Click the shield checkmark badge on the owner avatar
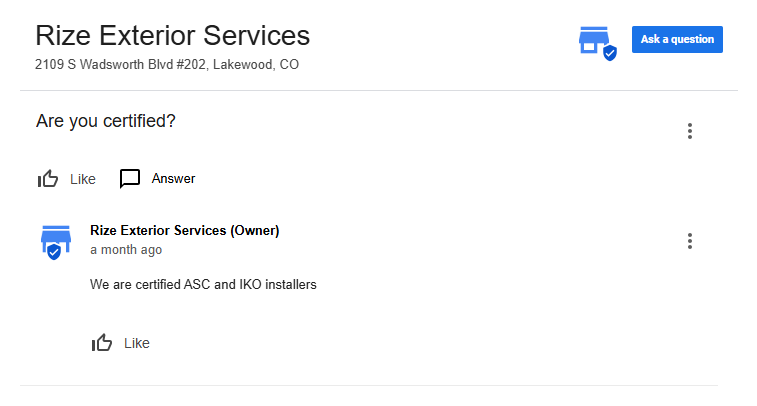 click(55, 253)
